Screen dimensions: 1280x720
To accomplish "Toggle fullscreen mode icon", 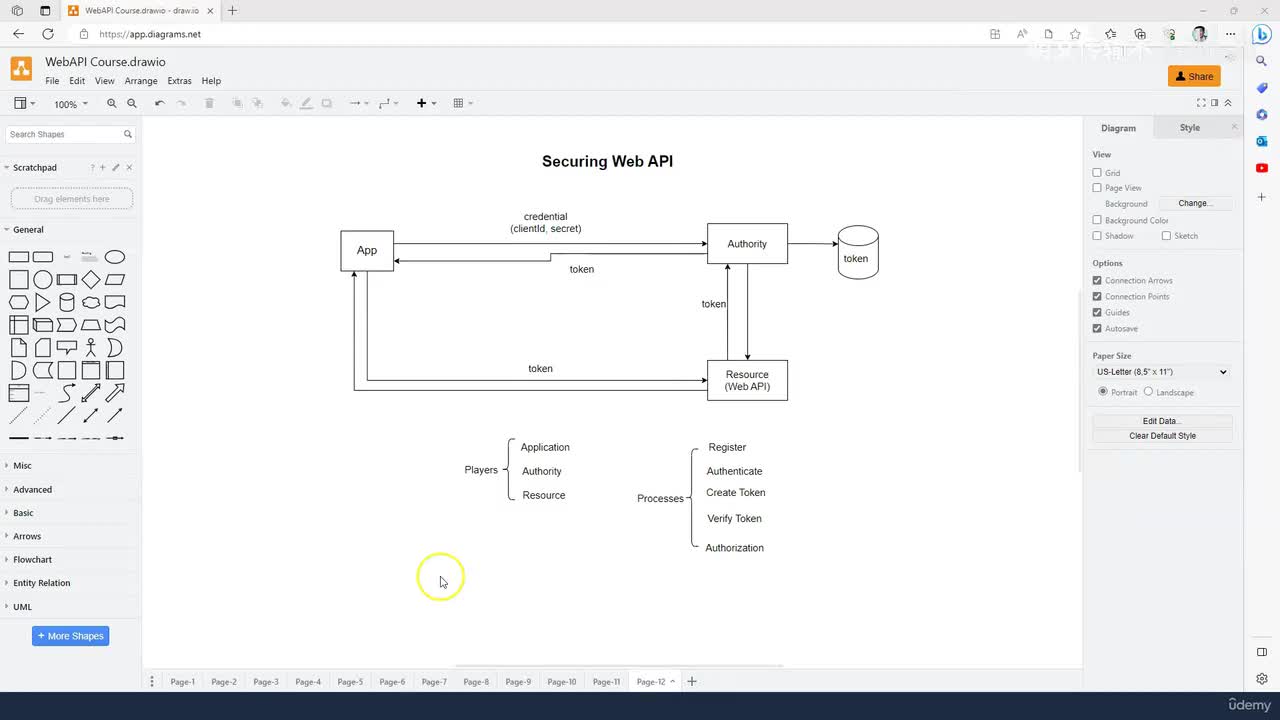I will (1201, 103).
